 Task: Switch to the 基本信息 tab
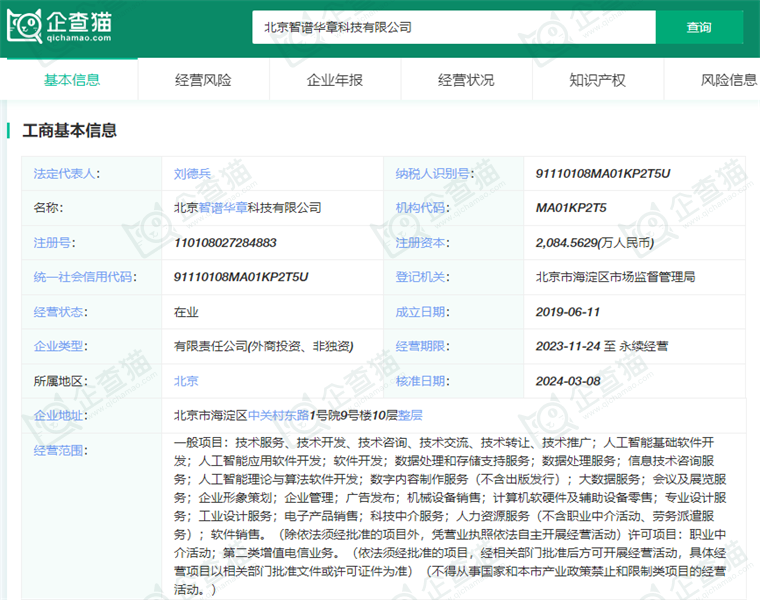point(72,79)
